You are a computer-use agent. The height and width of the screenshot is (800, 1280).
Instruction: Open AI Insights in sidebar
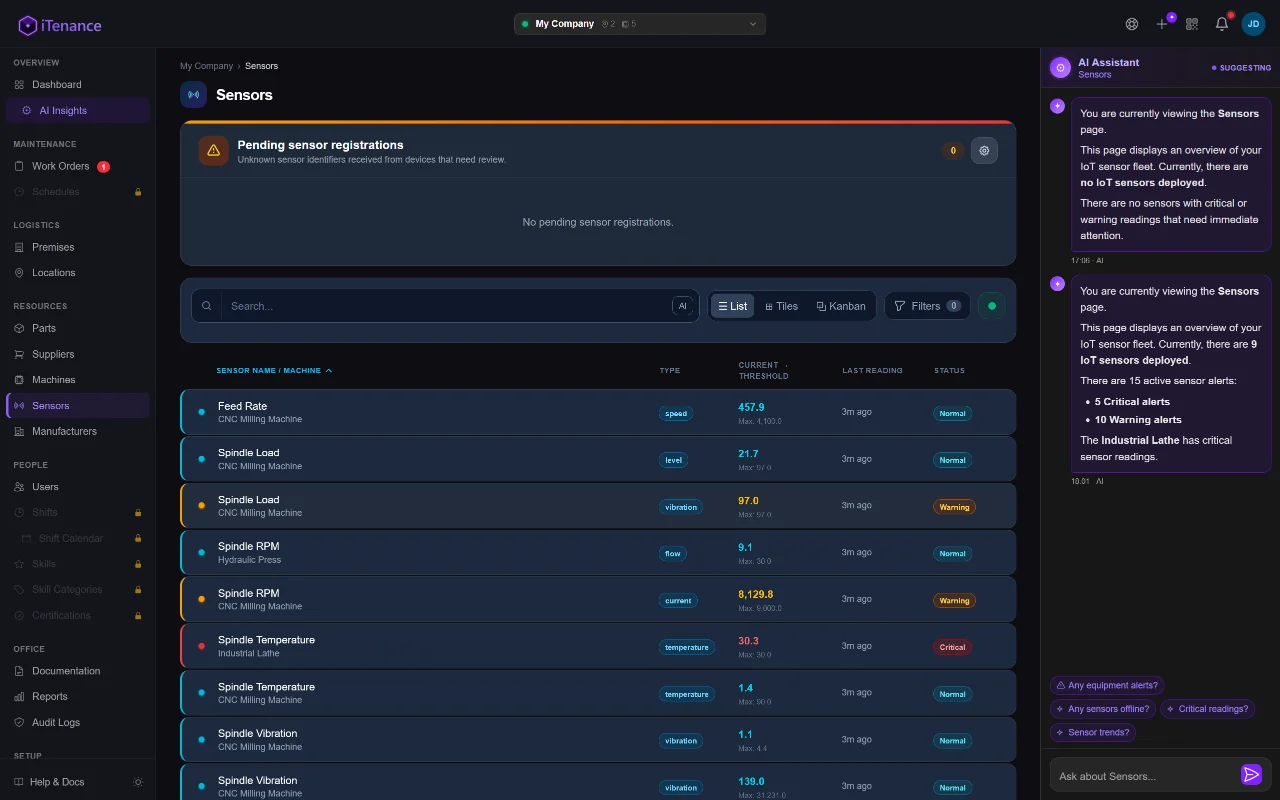click(x=78, y=111)
